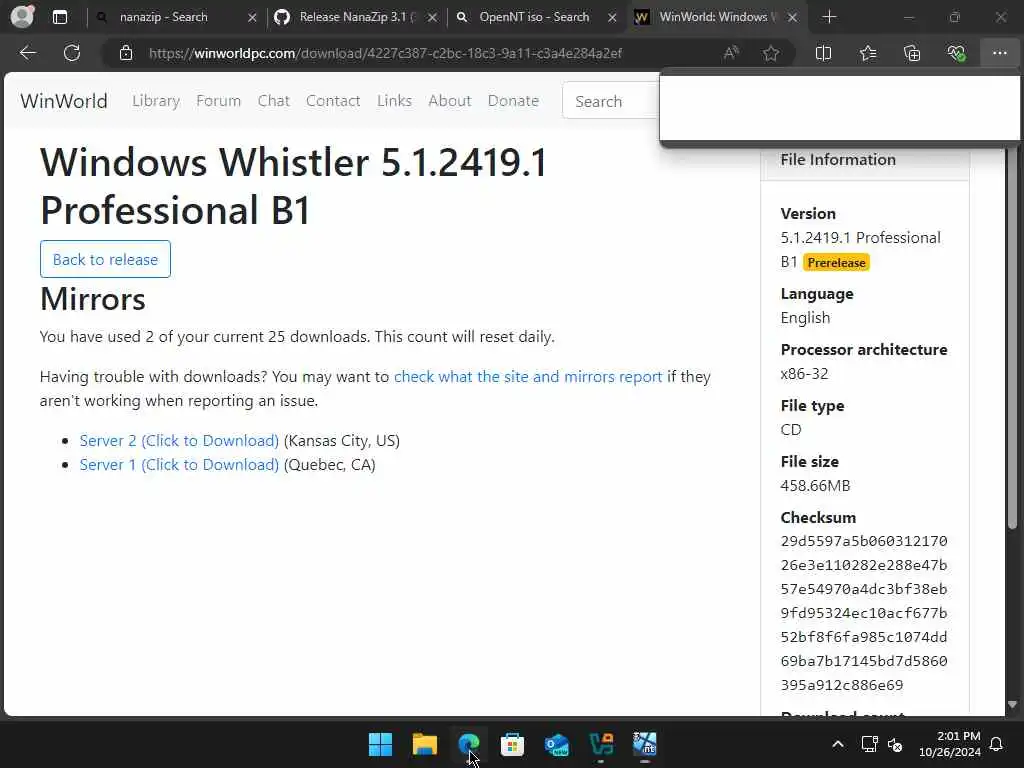Open network status tray icon

click(x=869, y=744)
